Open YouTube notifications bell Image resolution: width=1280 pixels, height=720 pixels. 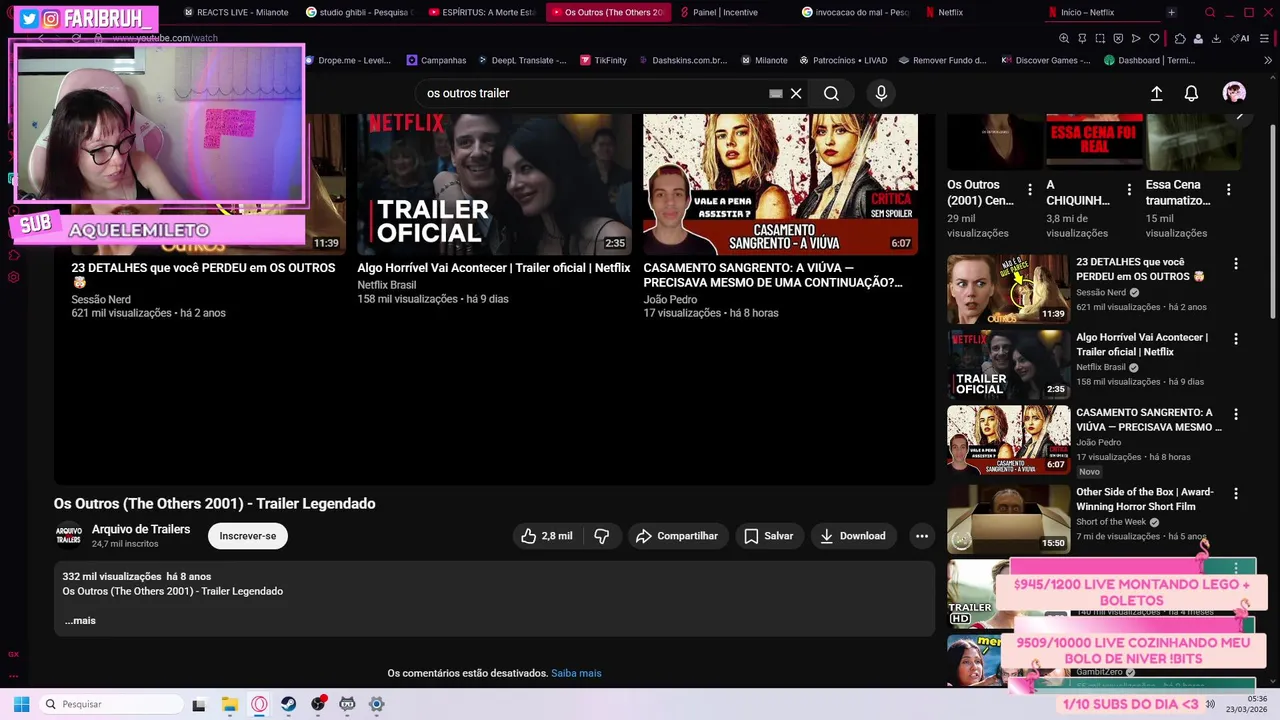1191,93
